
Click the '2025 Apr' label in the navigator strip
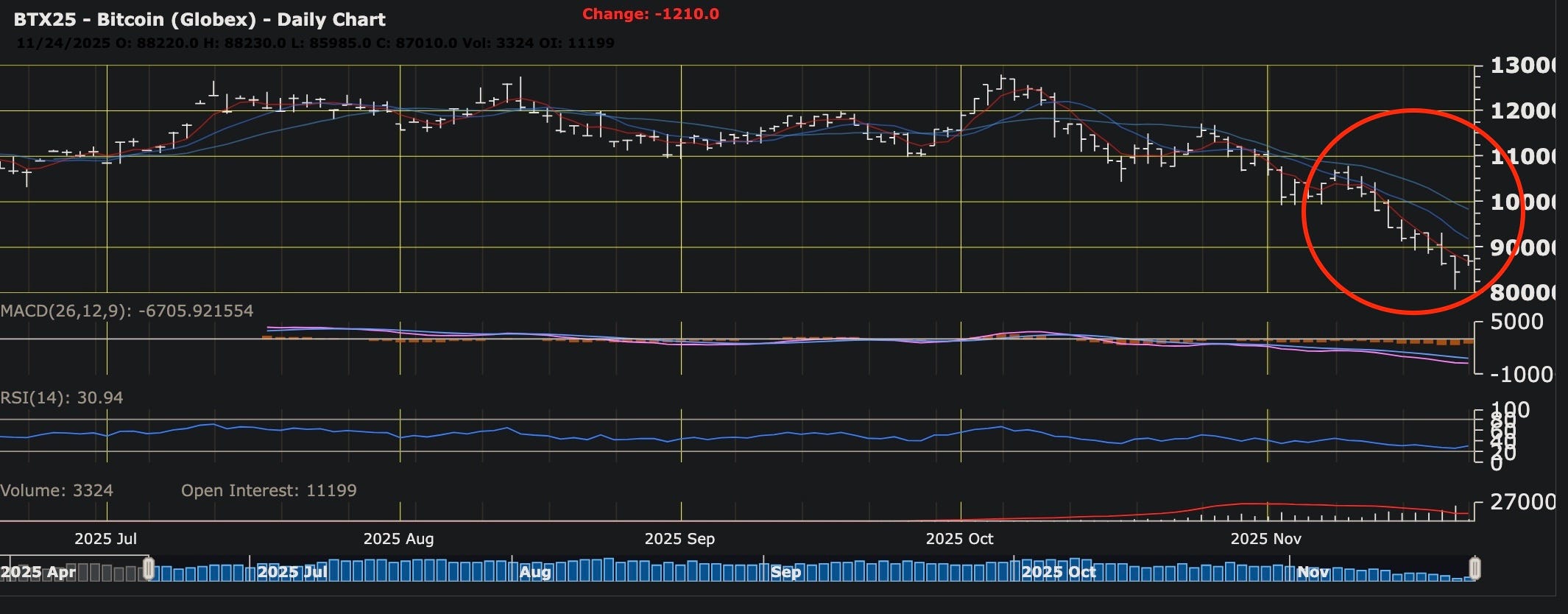coord(38,572)
